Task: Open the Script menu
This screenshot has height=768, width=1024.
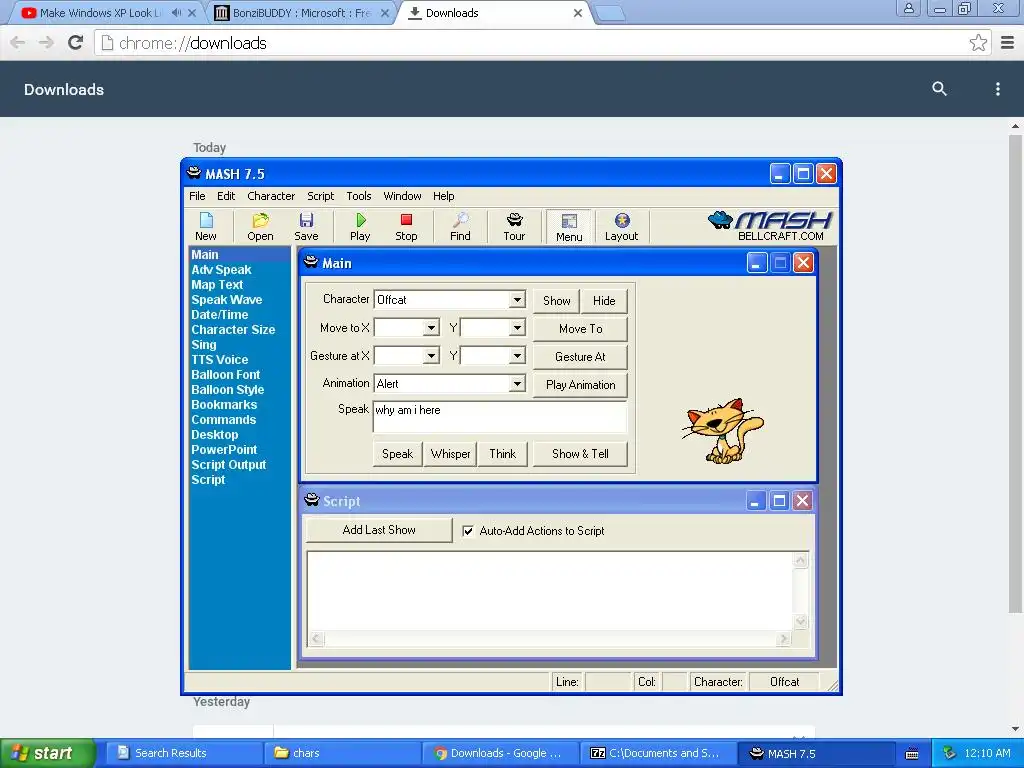Action: [321, 196]
